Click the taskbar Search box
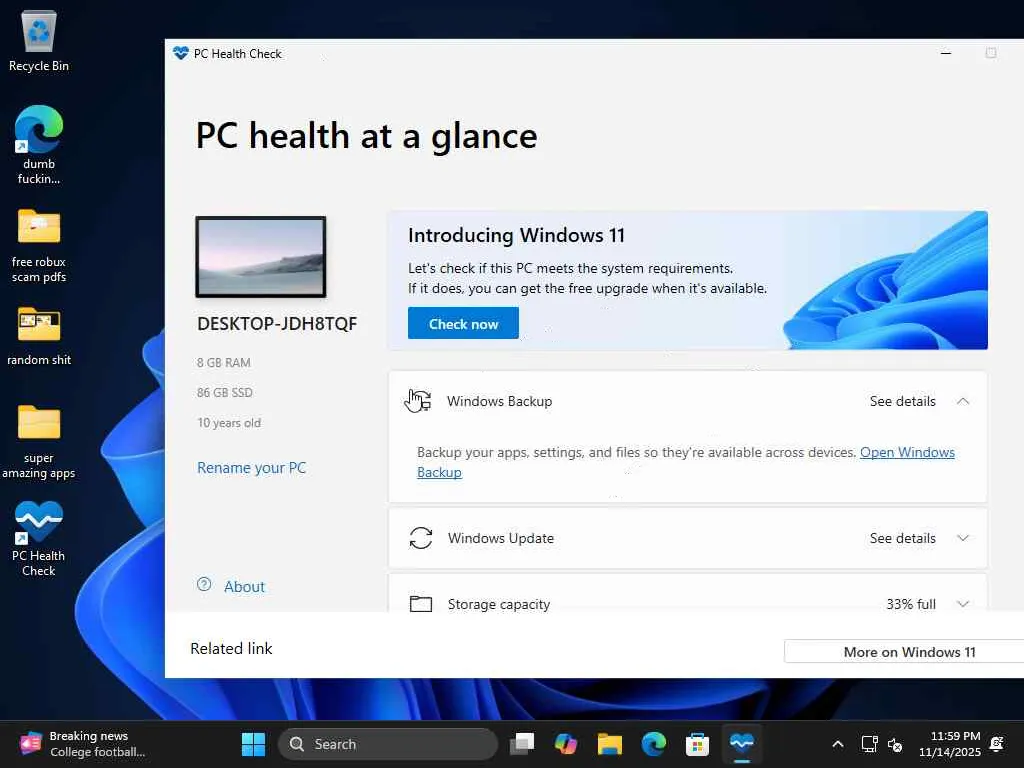Screen dimensions: 1024x768 click(388, 744)
